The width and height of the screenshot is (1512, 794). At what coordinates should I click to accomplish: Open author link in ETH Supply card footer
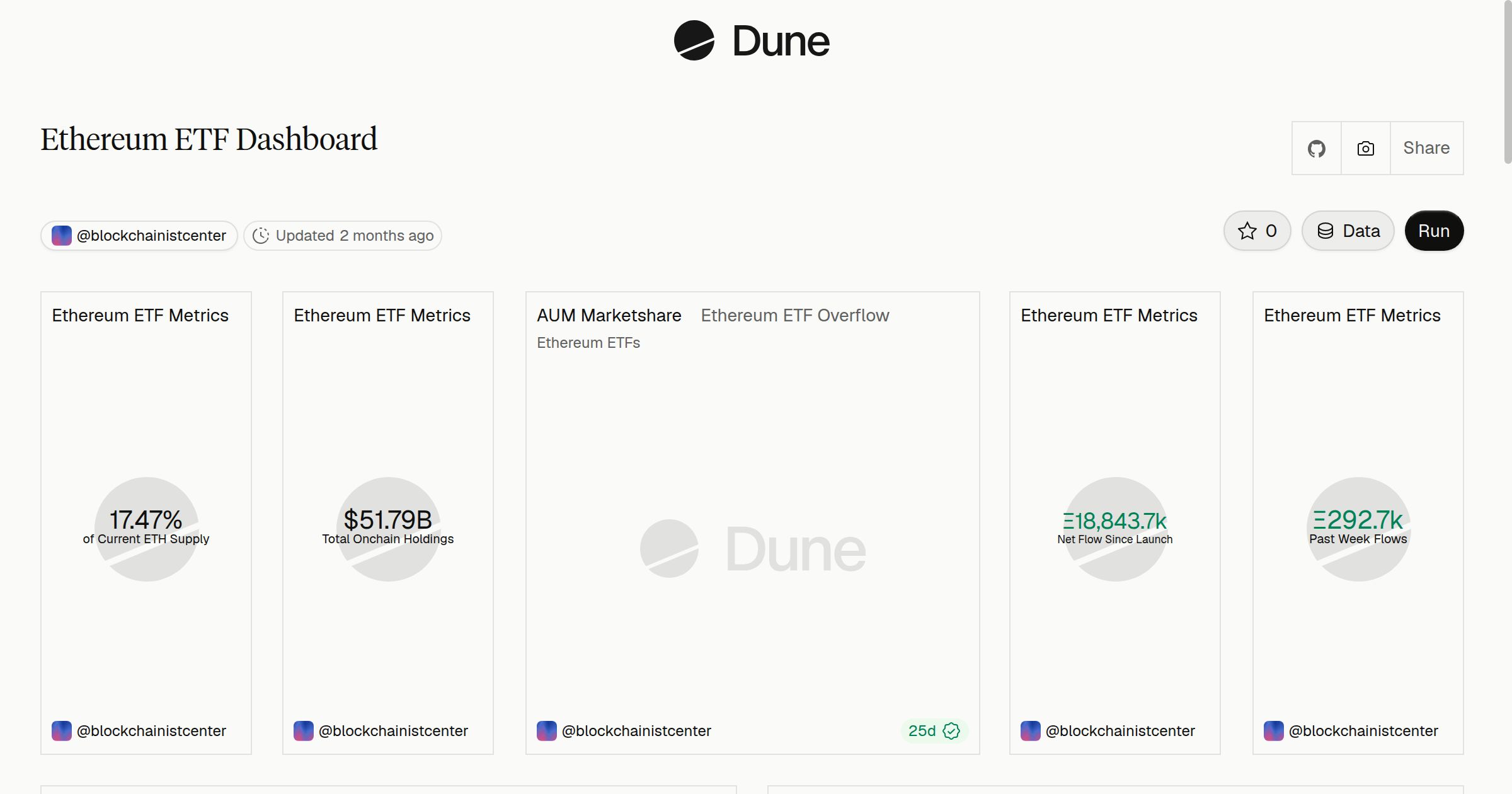coord(139,731)
